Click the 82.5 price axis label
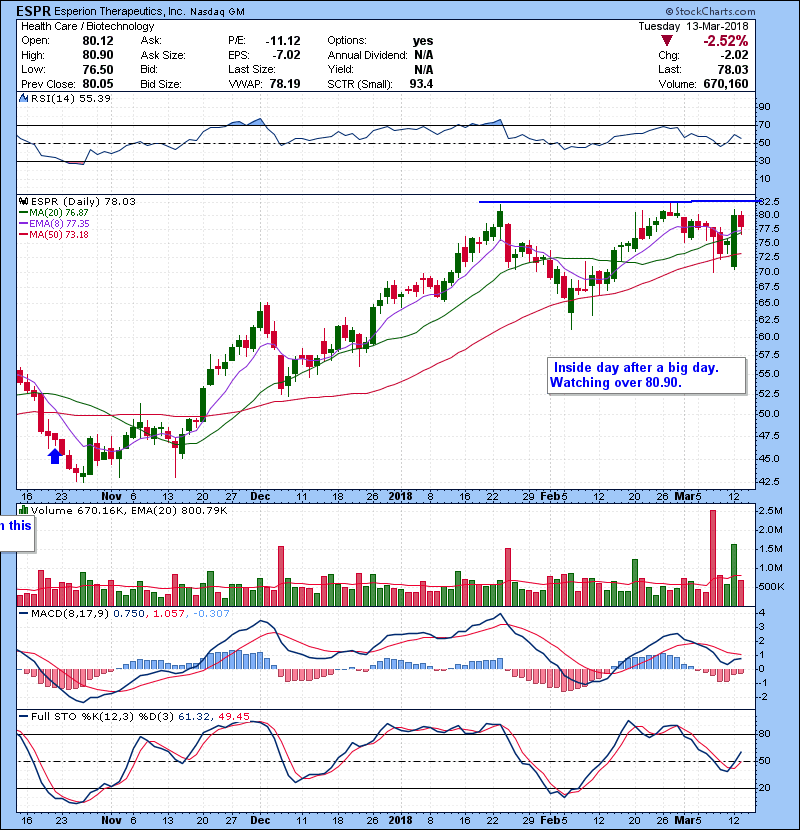 [x=768, y=201]
